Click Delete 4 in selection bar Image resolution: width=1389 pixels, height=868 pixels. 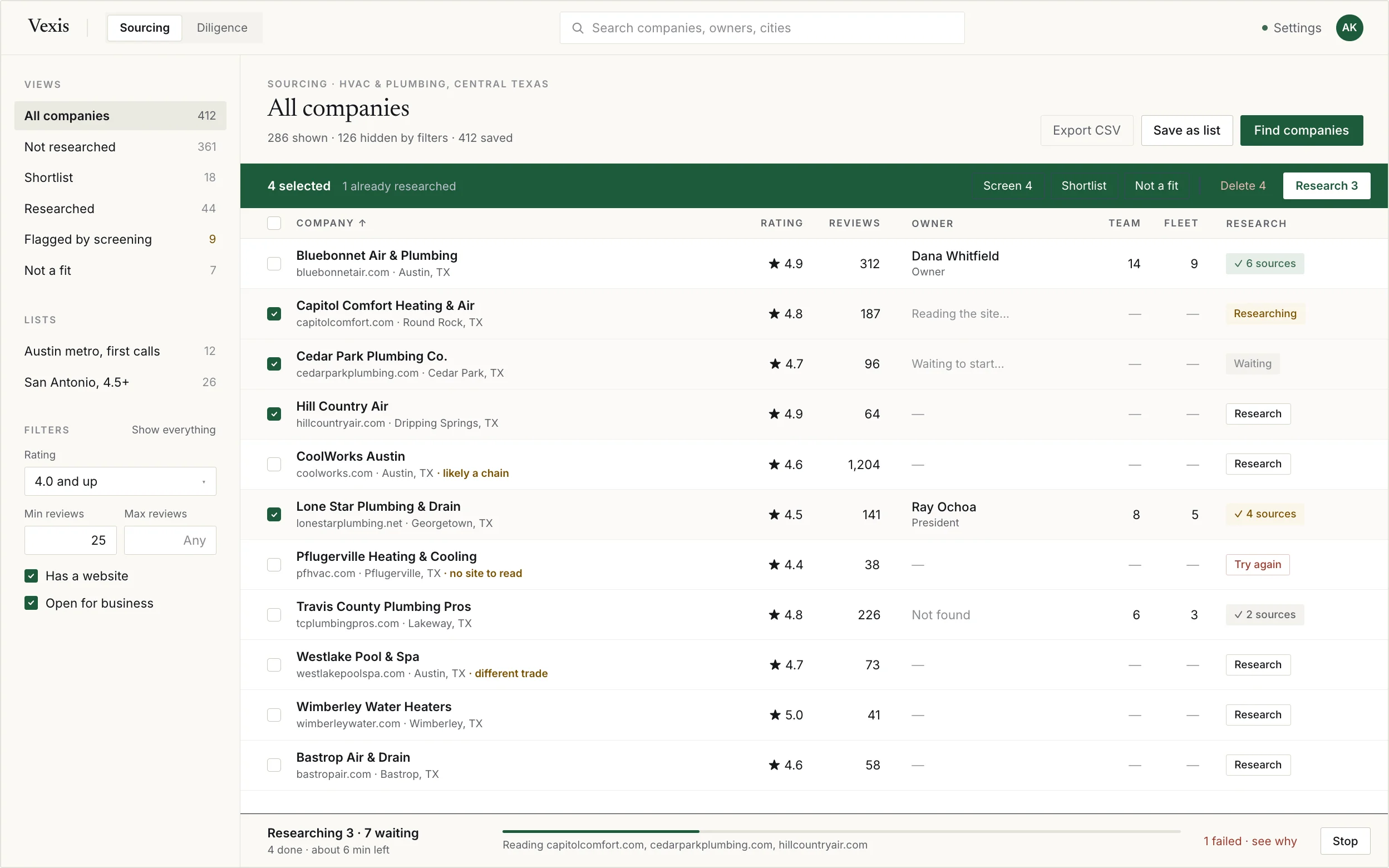tap(1243, 185)
